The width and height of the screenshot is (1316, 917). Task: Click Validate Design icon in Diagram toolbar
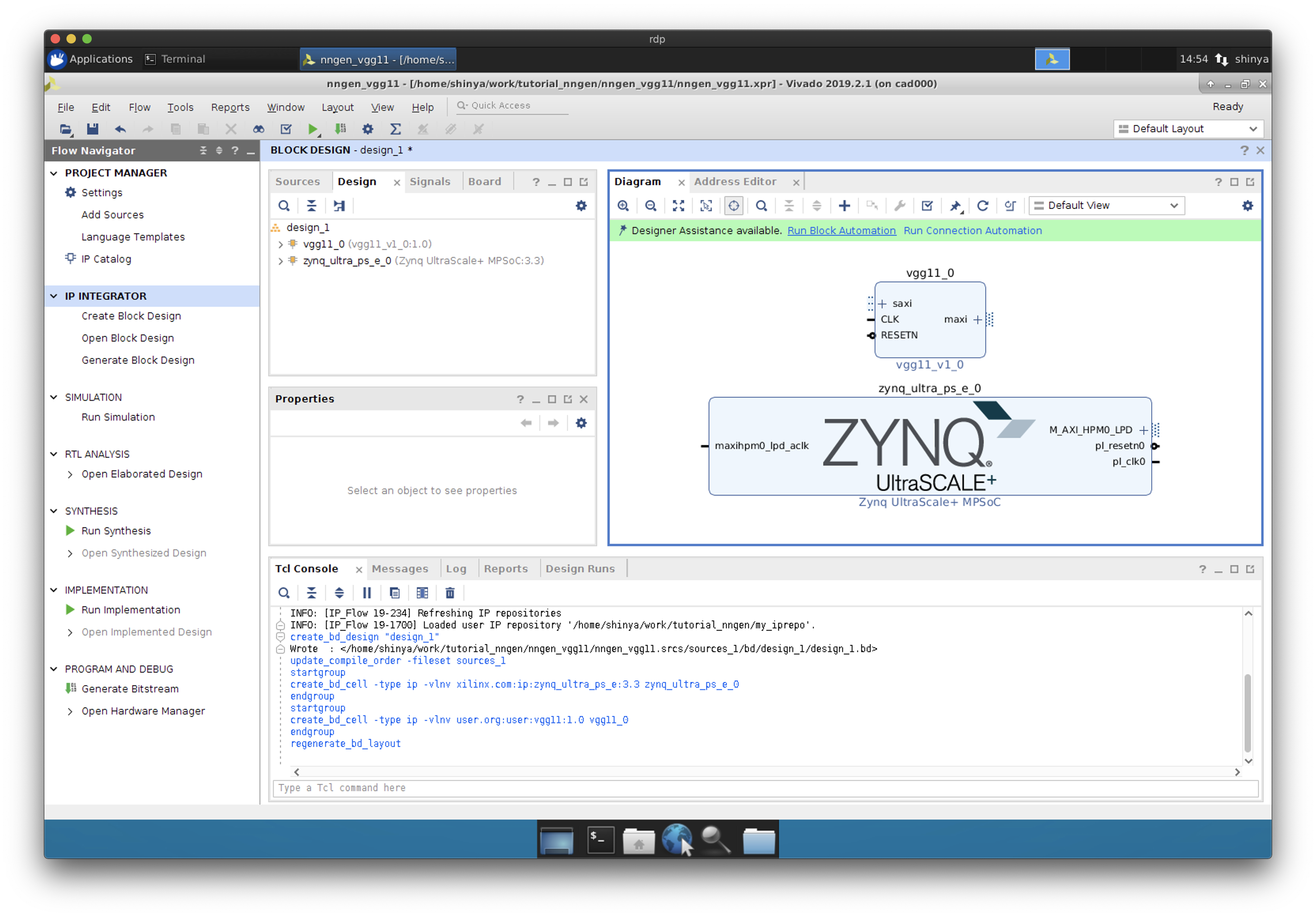tap(927, 206)
